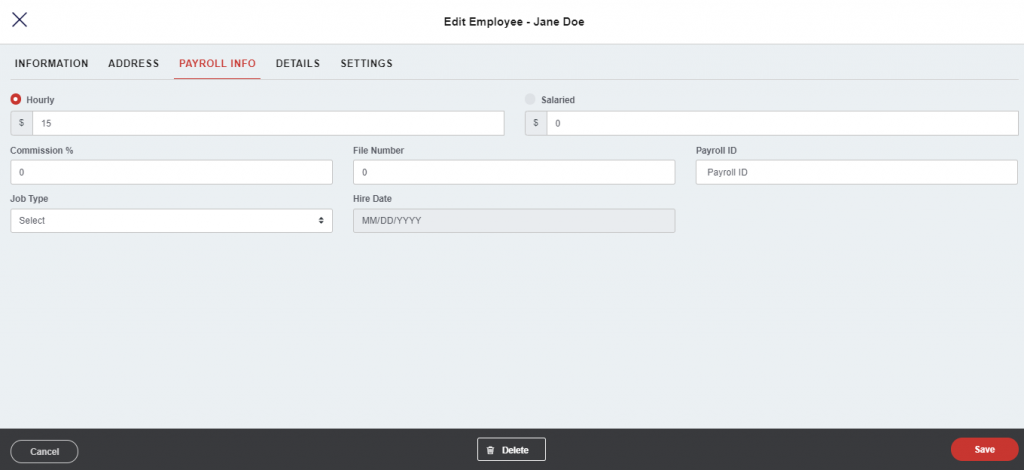The height and width of the screenshot is (470, 1024).
Task: Expand the Job Type dropdown
Action: click(x=172, y=221)
